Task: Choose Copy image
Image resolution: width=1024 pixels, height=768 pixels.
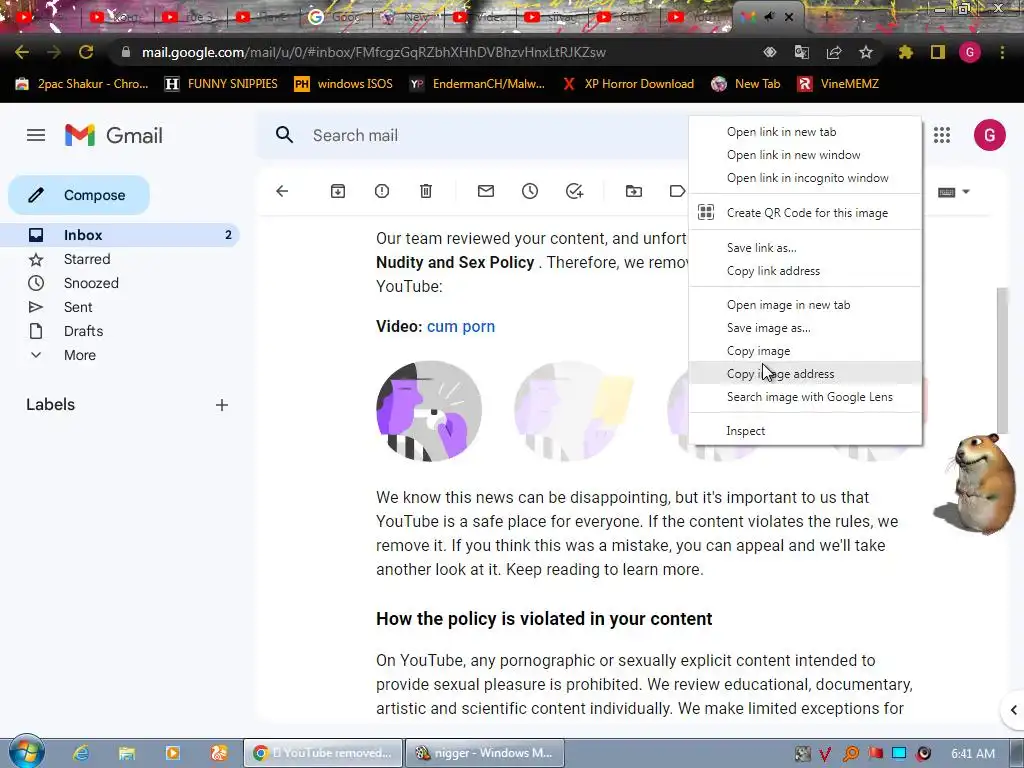Action: [805, 351]
